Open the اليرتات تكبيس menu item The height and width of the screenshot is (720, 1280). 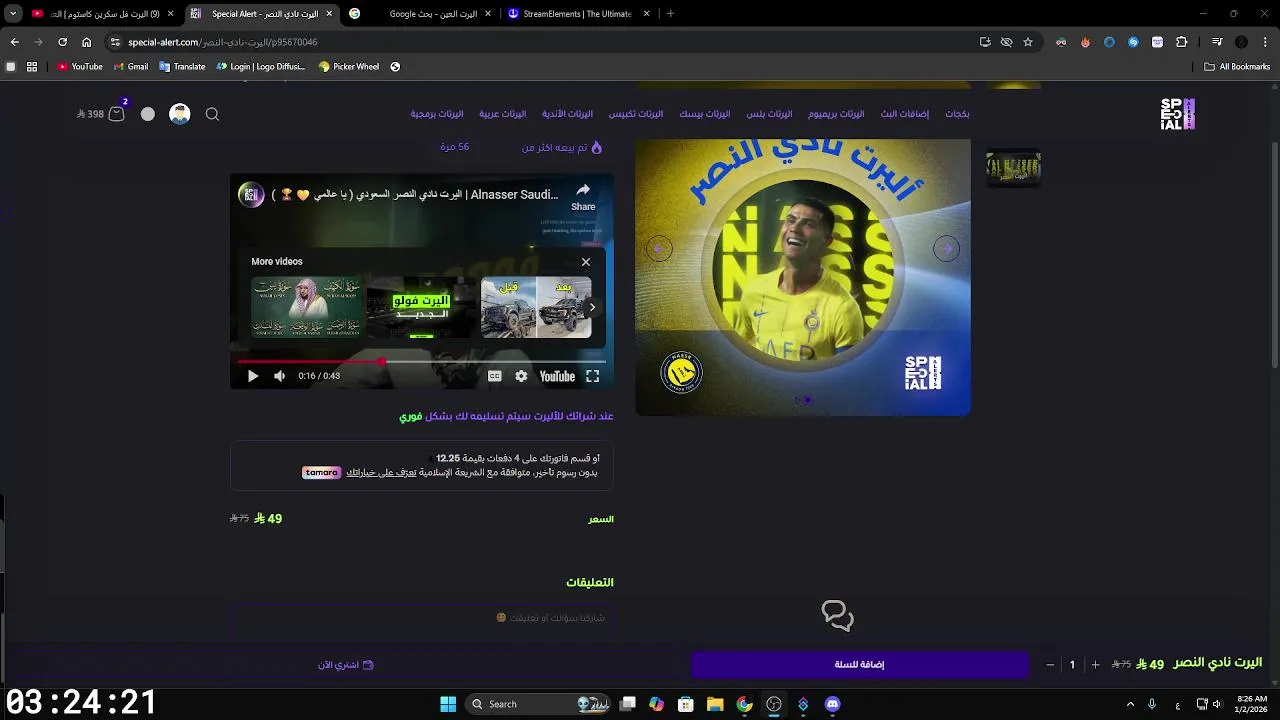pyautogui.click(x=636, y=114)
